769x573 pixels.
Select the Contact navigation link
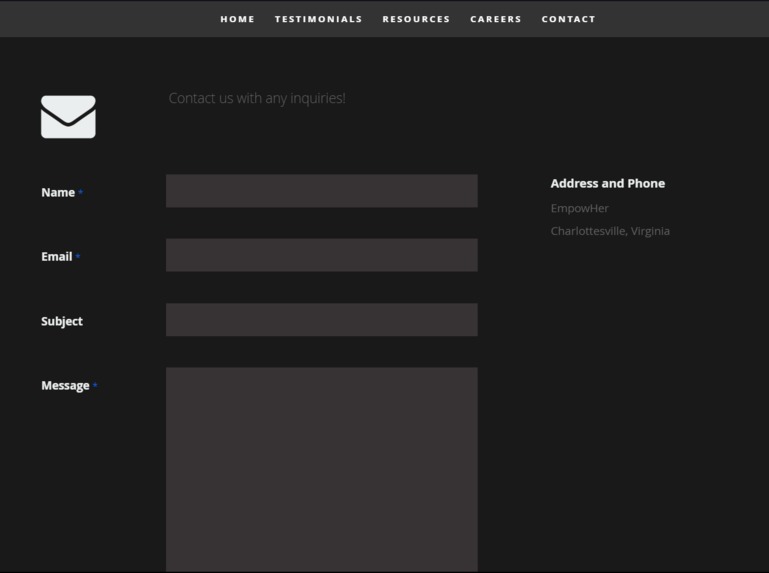568,19
